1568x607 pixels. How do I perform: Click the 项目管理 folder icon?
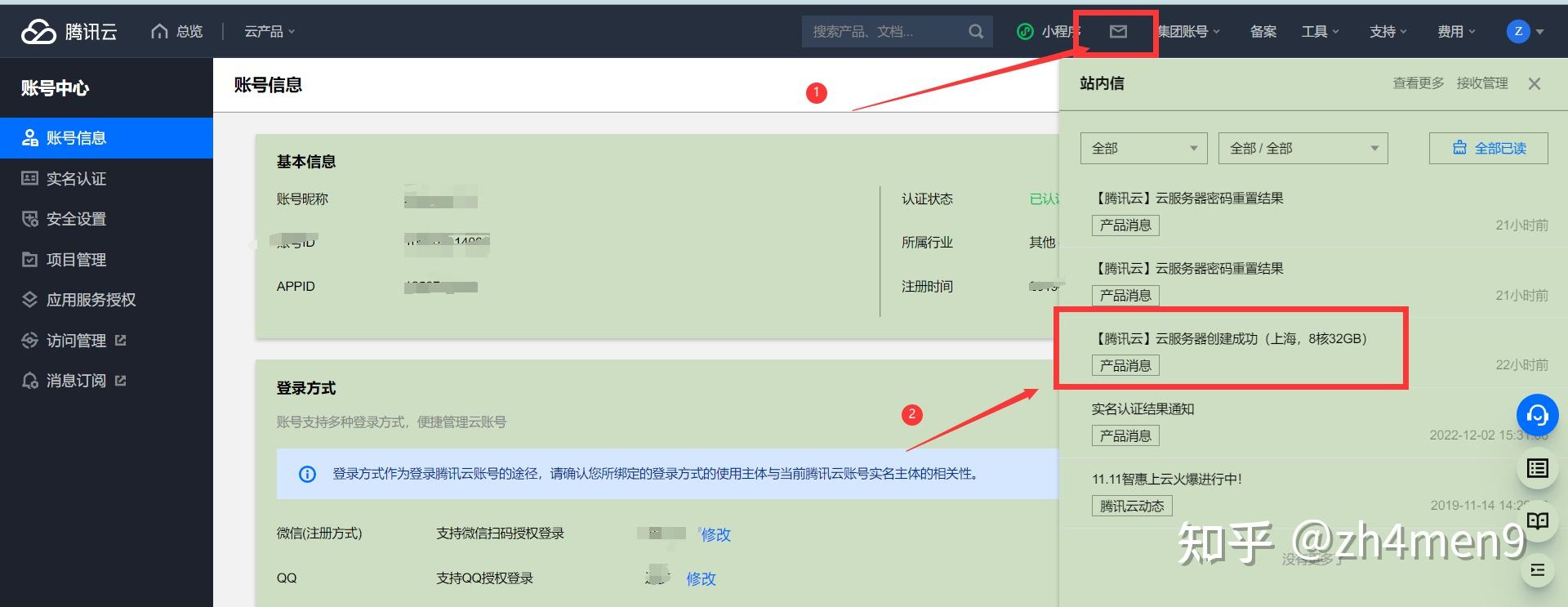30,259
